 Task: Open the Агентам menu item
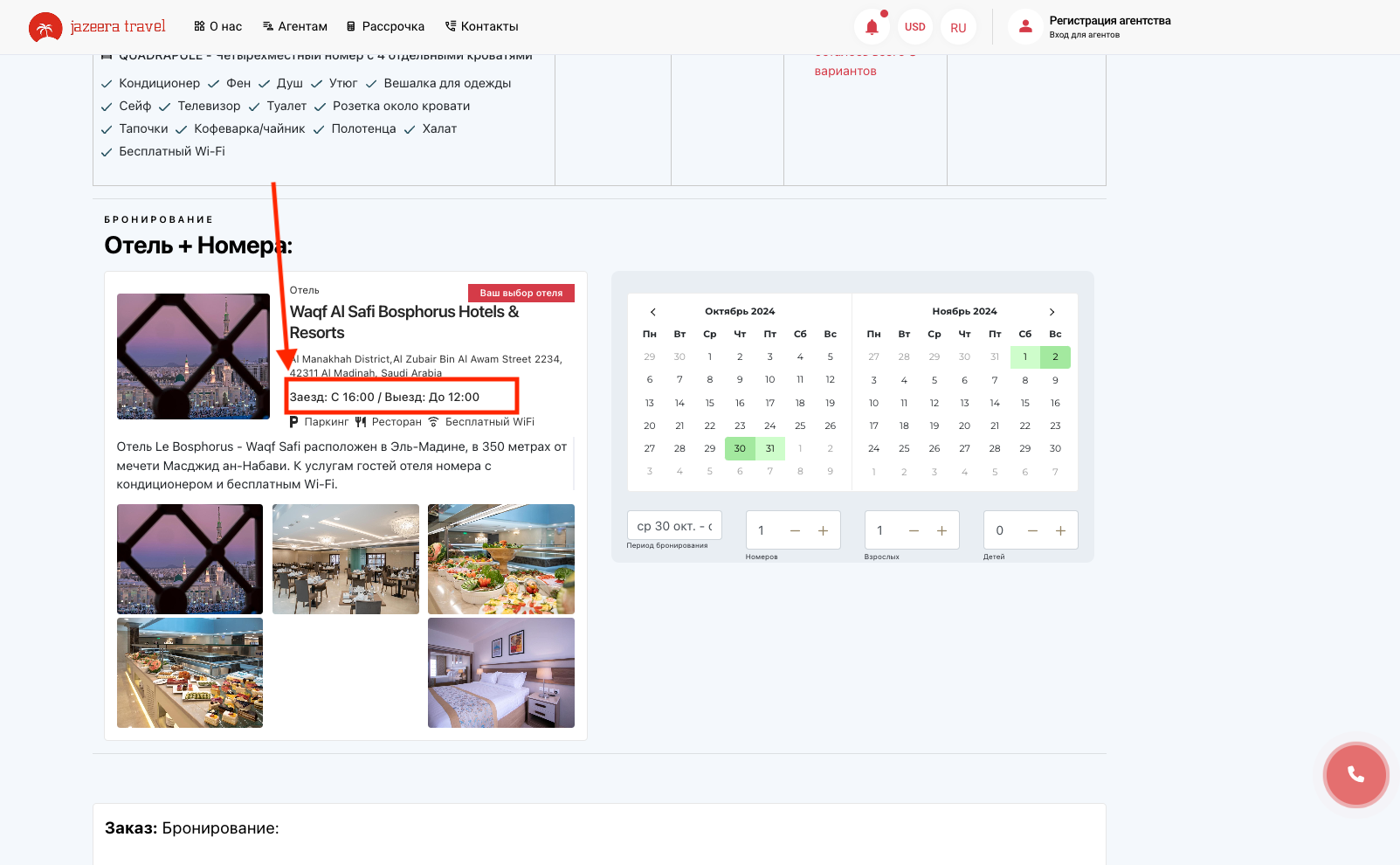tap(295, 26)
